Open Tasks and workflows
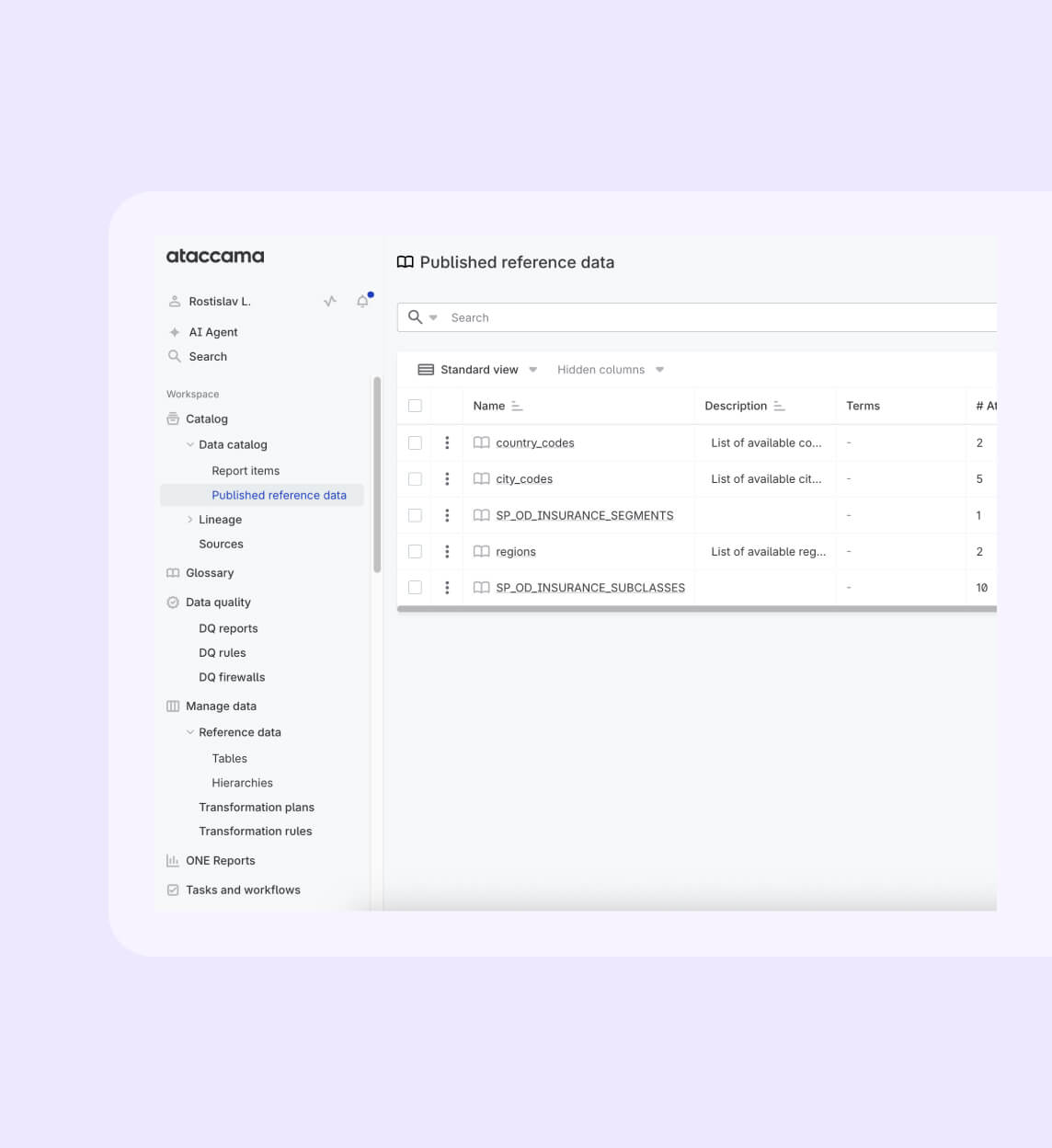1052x1148 pixels. pos(243,890)
